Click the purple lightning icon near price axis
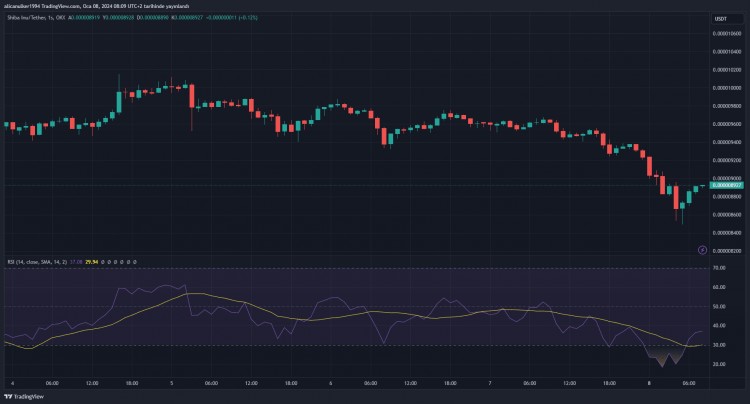This screenshot has height=404, width=750. [702, 249]
